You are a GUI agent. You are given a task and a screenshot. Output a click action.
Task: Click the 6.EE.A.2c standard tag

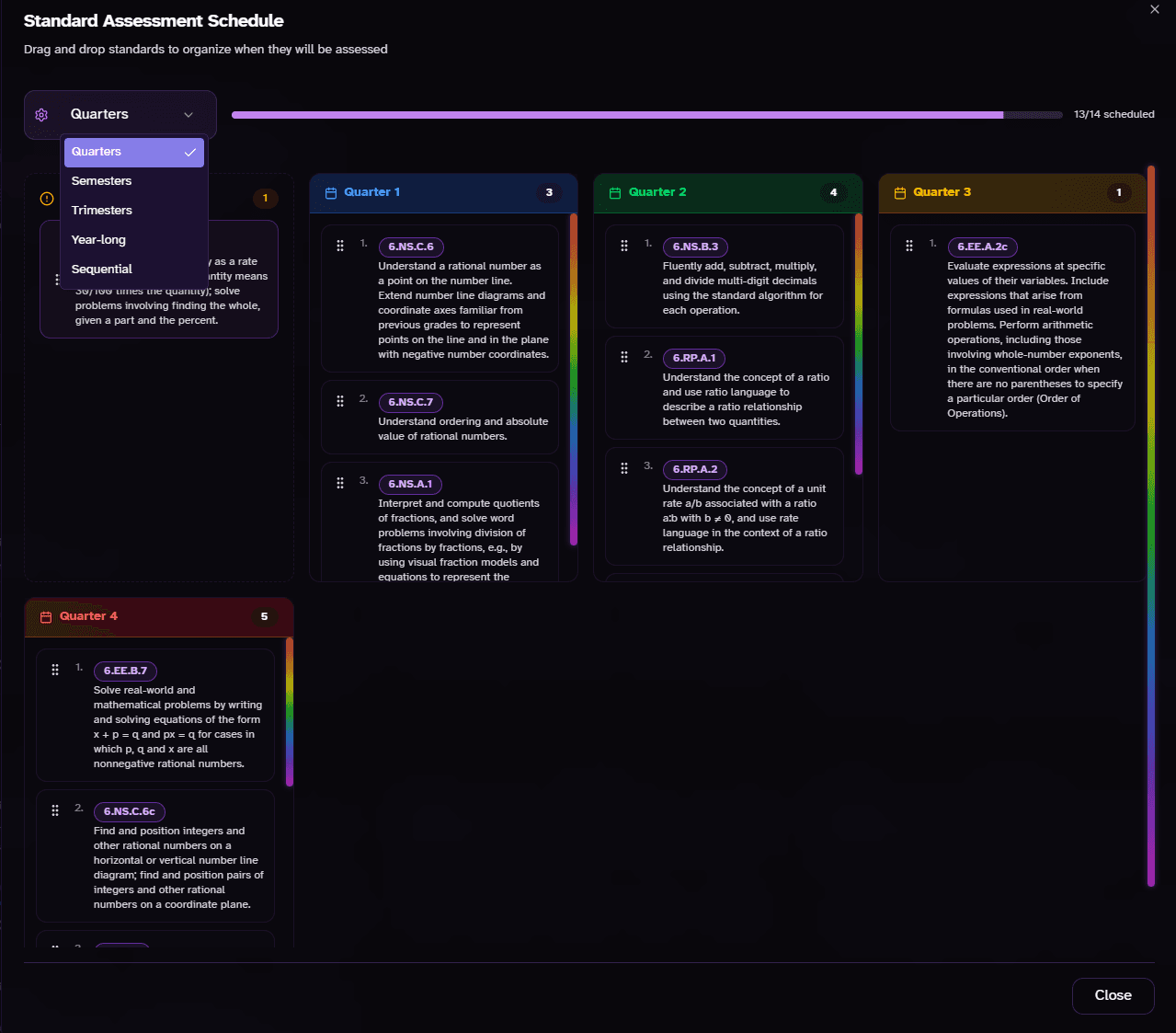pos(983,247)
